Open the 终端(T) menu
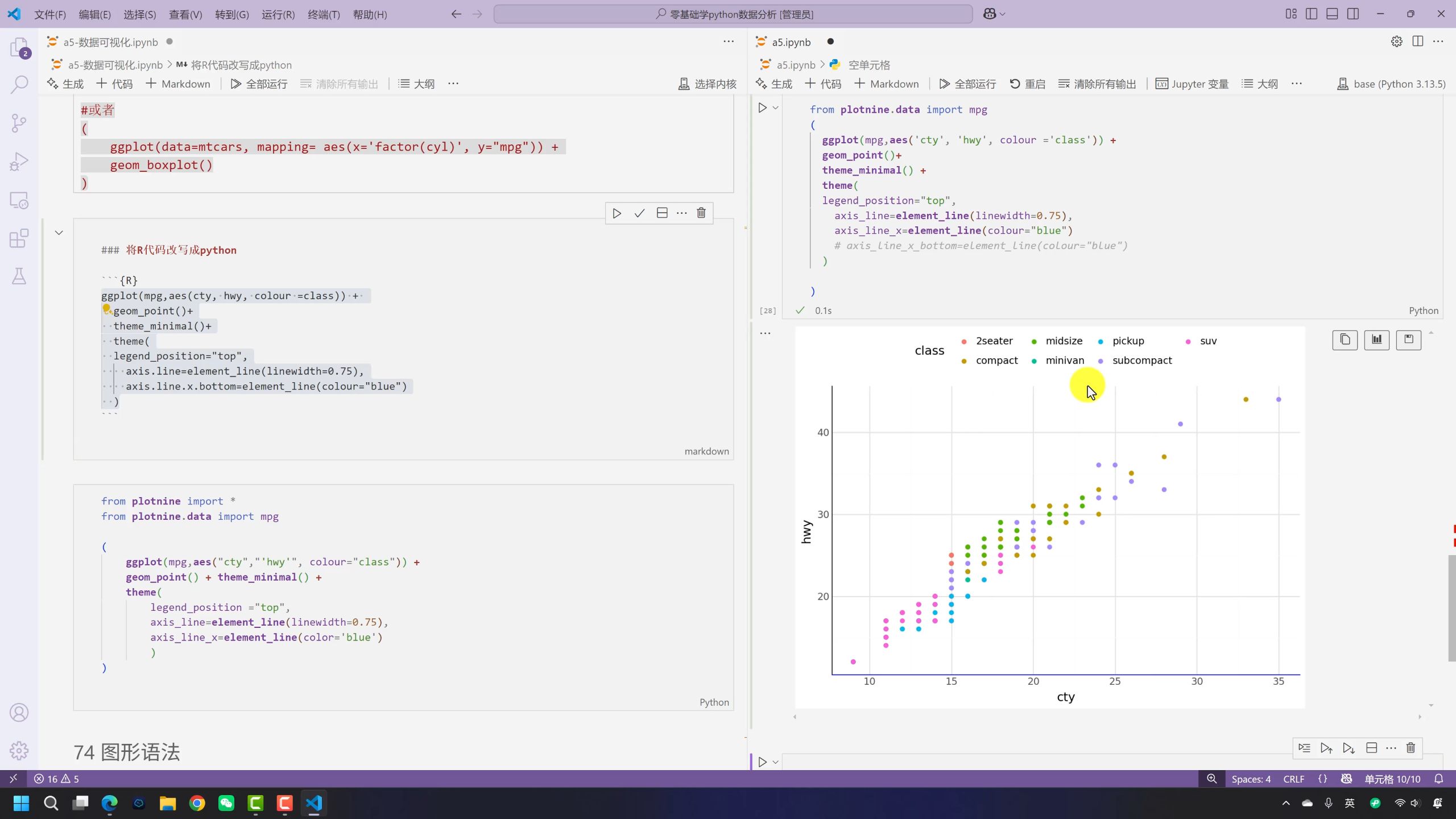The width and height of the screenshot is (1456, 819). click(324, 14)
